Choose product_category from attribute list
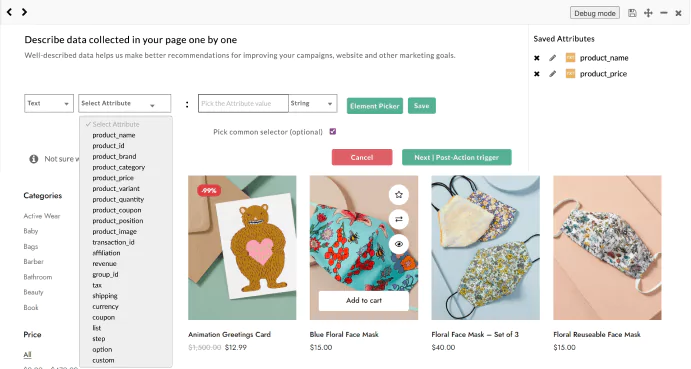 (119, 167)
